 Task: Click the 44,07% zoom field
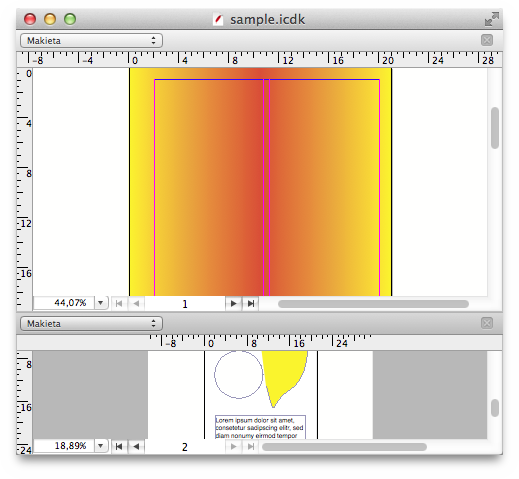coord(64,303)
